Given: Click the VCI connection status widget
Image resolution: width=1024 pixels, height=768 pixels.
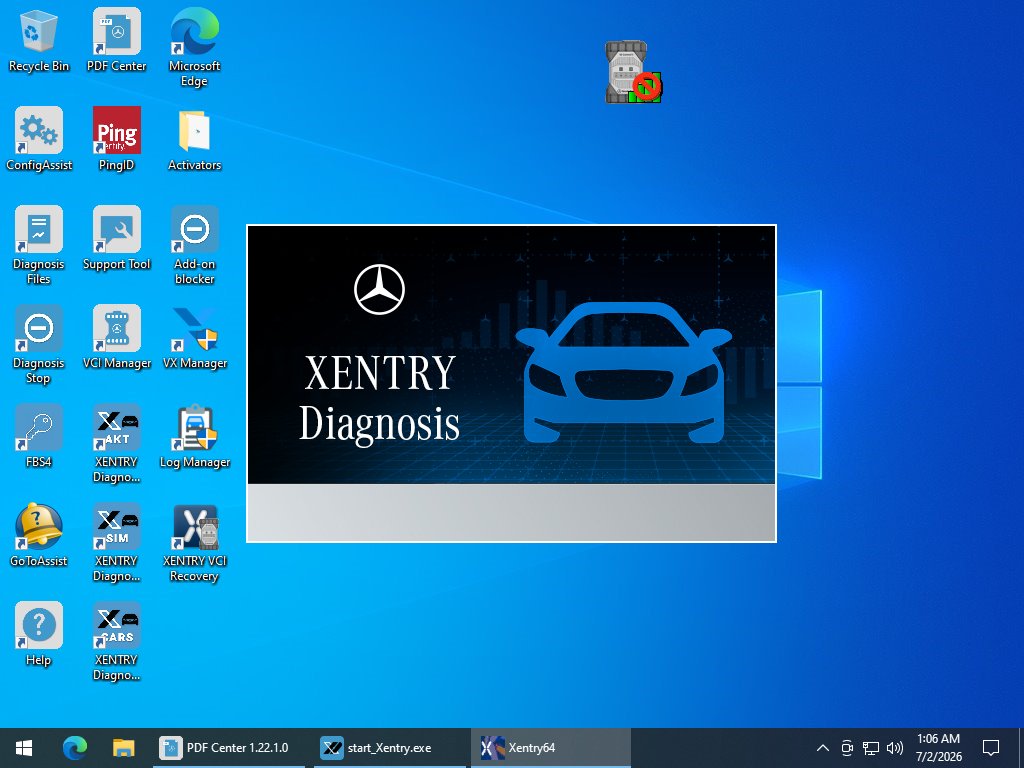Looking at the screenshot, I should (633, 72).
